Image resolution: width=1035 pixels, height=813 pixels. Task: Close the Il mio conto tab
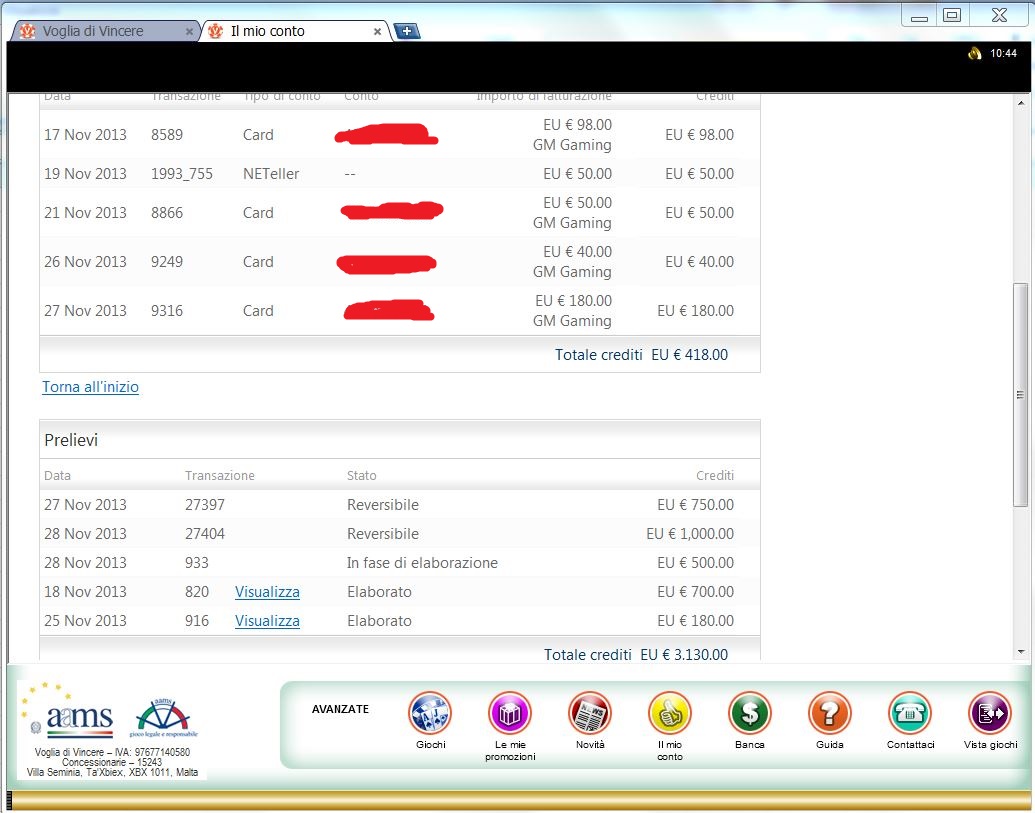tap(377, 32)
